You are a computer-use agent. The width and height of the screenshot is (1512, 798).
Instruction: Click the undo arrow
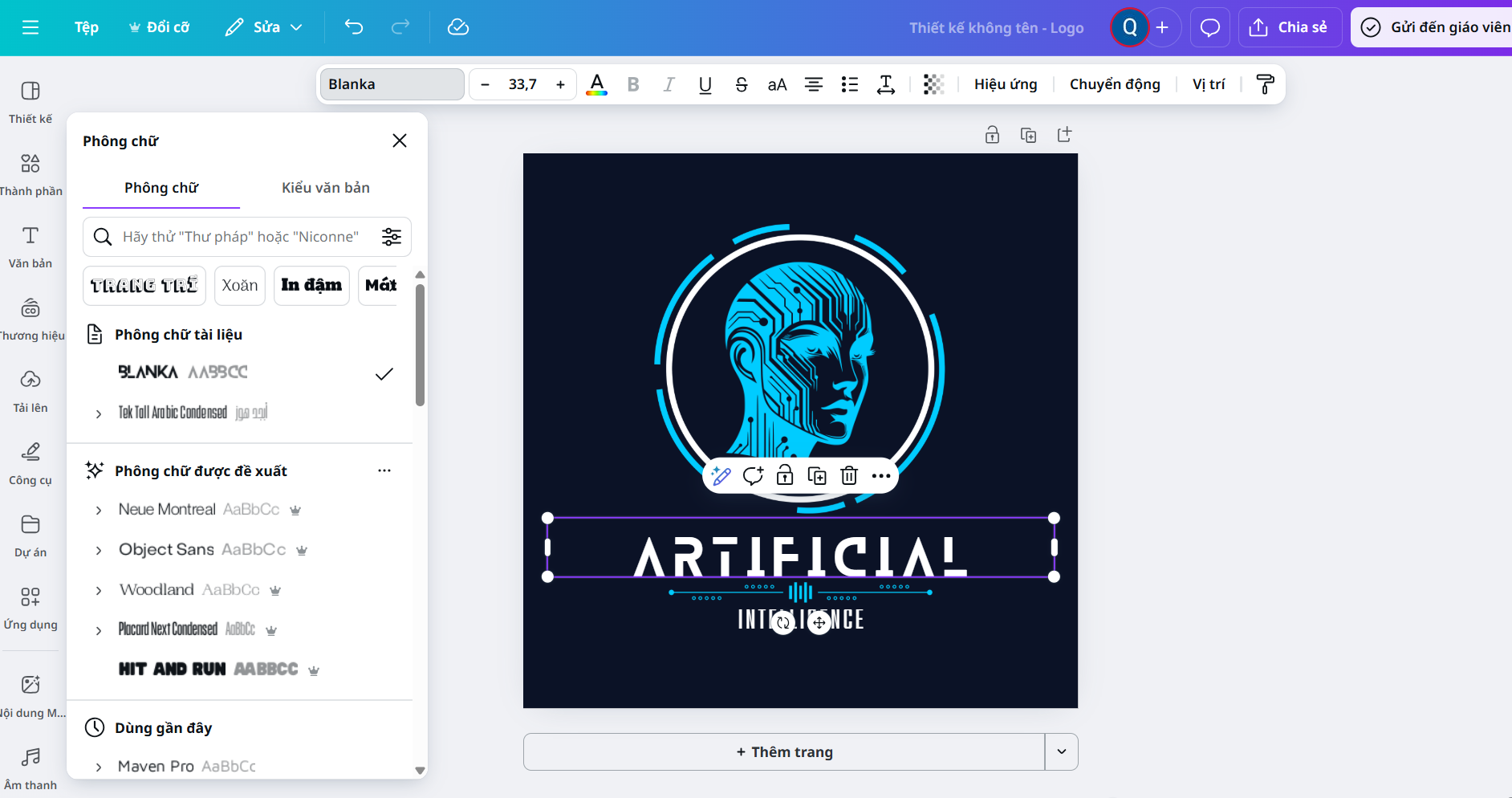[353, 27]
